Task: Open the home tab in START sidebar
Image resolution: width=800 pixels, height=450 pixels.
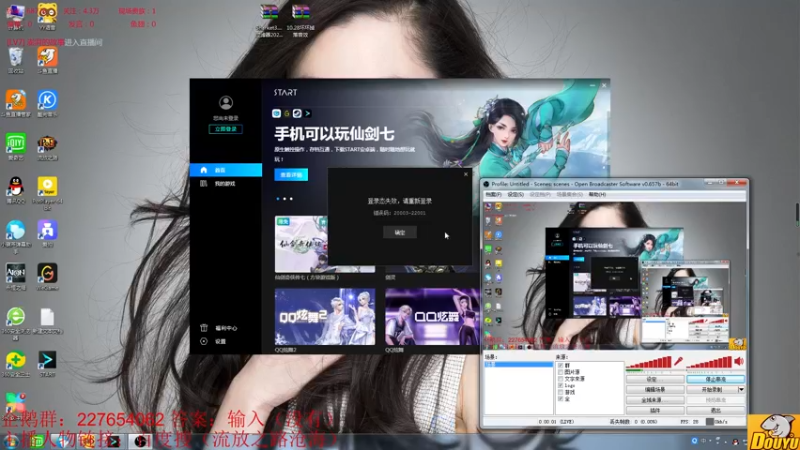Action: 226,170
